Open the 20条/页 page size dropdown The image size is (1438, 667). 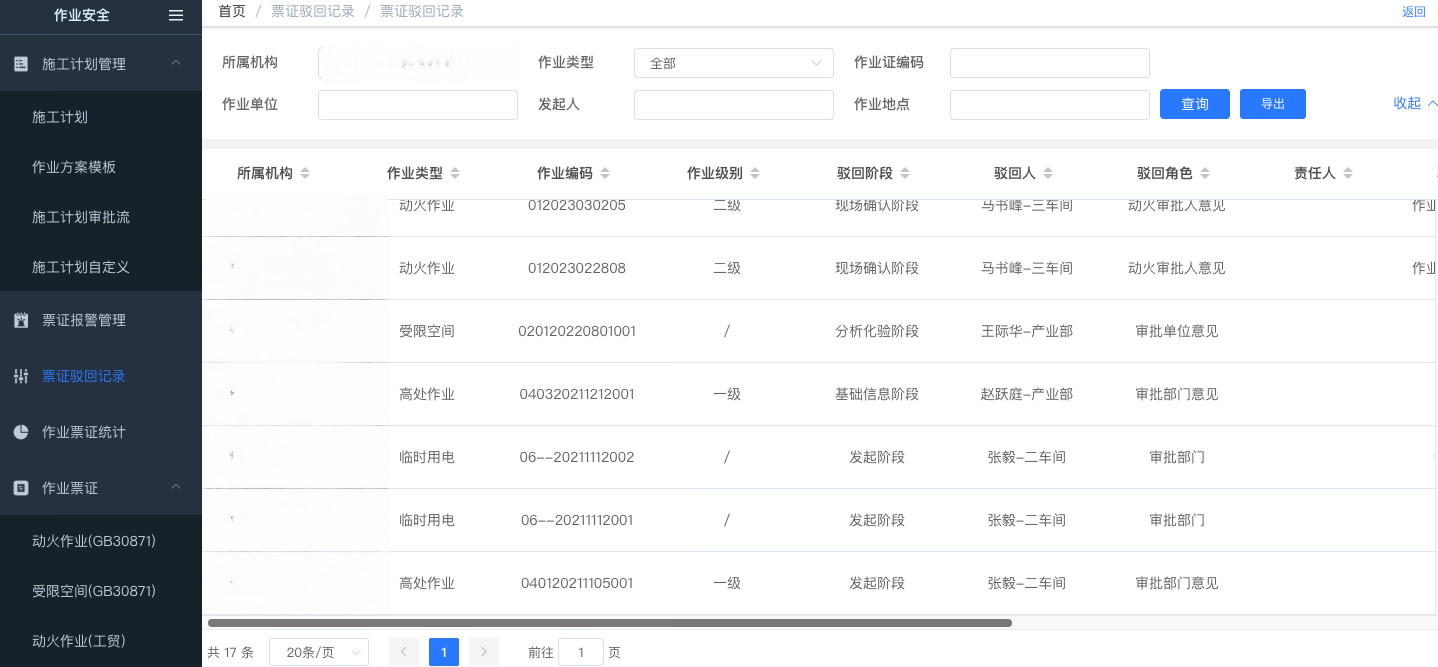(319, 652)
